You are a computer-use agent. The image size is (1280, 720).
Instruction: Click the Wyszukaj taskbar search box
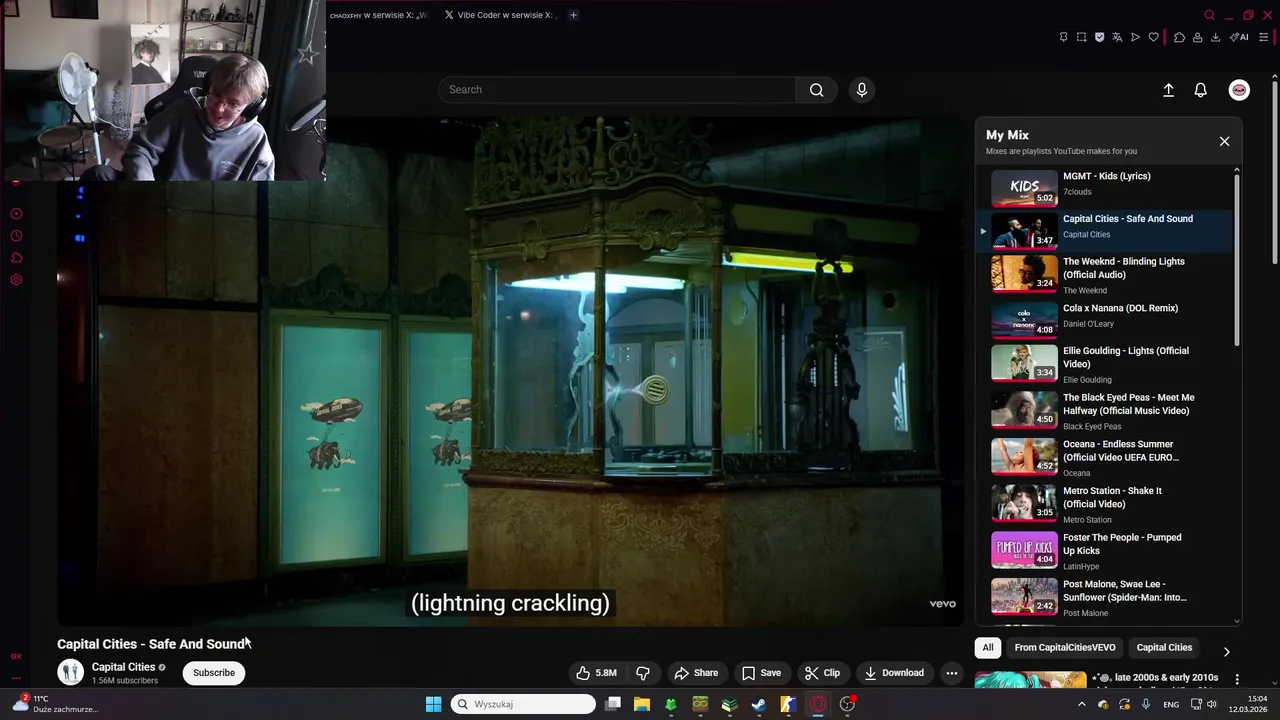pos(523,704)
